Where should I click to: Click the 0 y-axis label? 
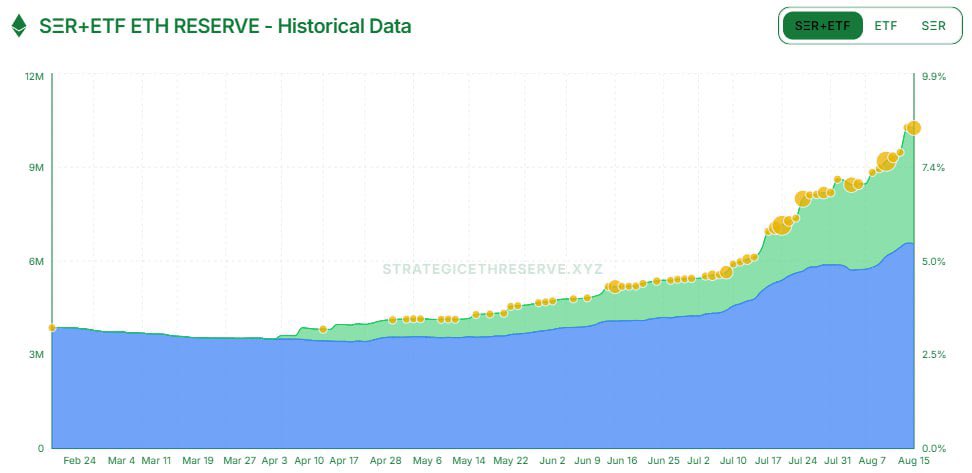[x=42, y=448]
